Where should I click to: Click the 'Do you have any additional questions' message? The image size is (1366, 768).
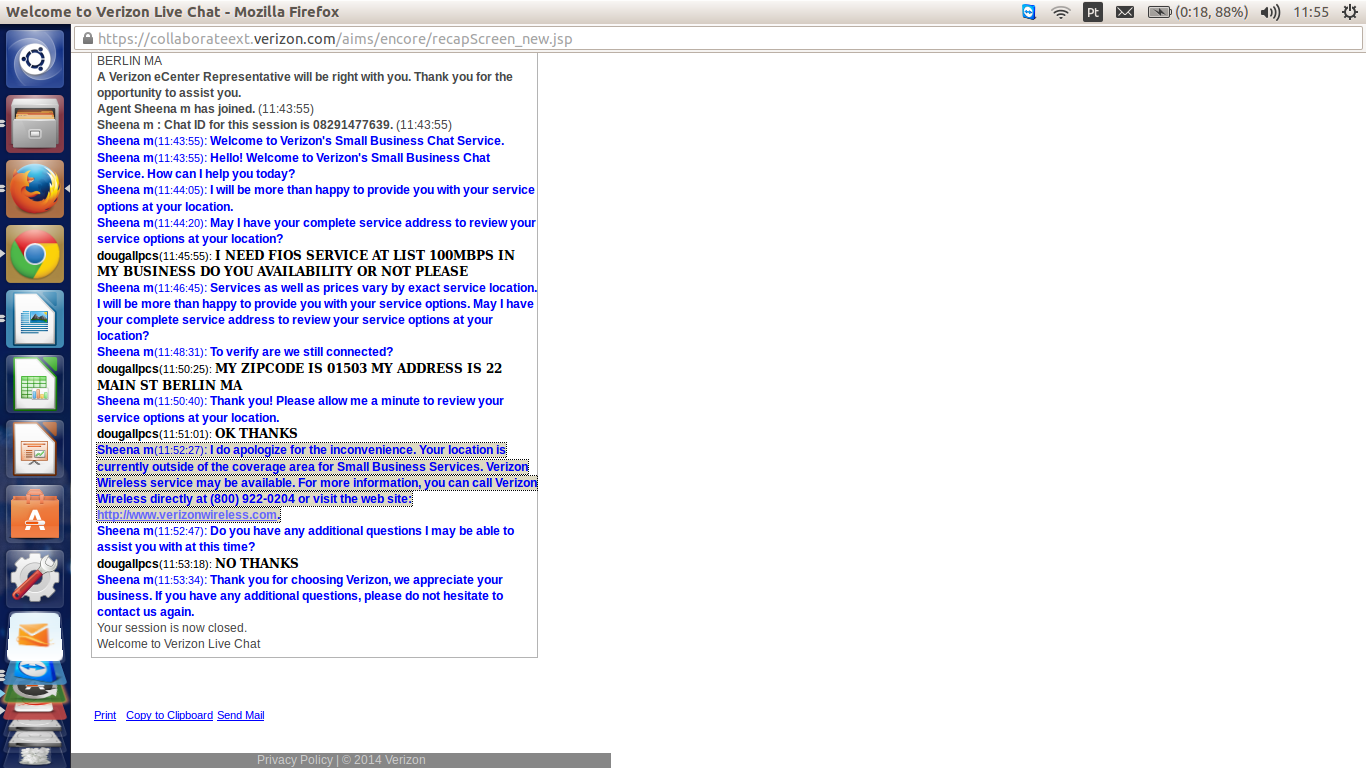tap(306, 539)
